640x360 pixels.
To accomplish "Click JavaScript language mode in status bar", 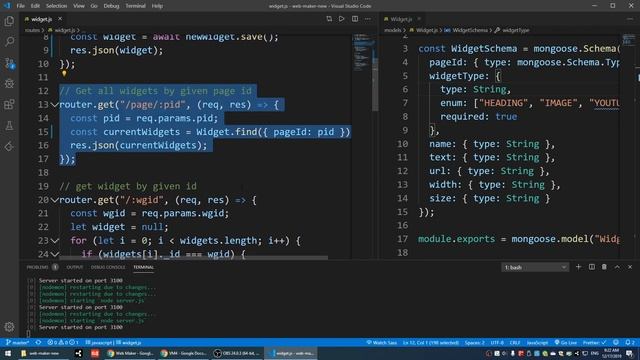I will [537, 342].
